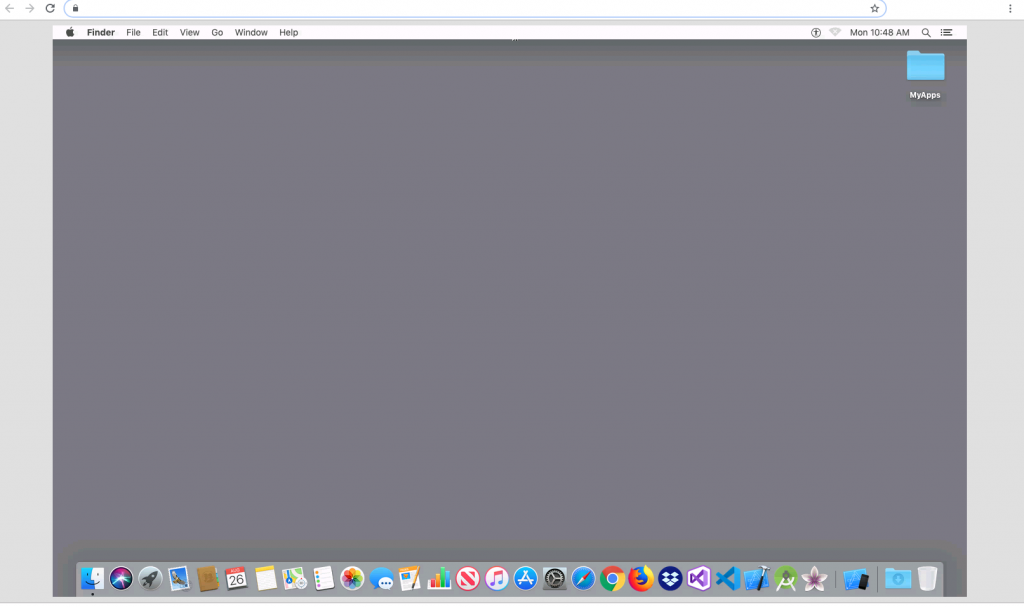This screenshot has width=1024, height=607.
Task: Open the Photos app
Action: pos(352,578)
